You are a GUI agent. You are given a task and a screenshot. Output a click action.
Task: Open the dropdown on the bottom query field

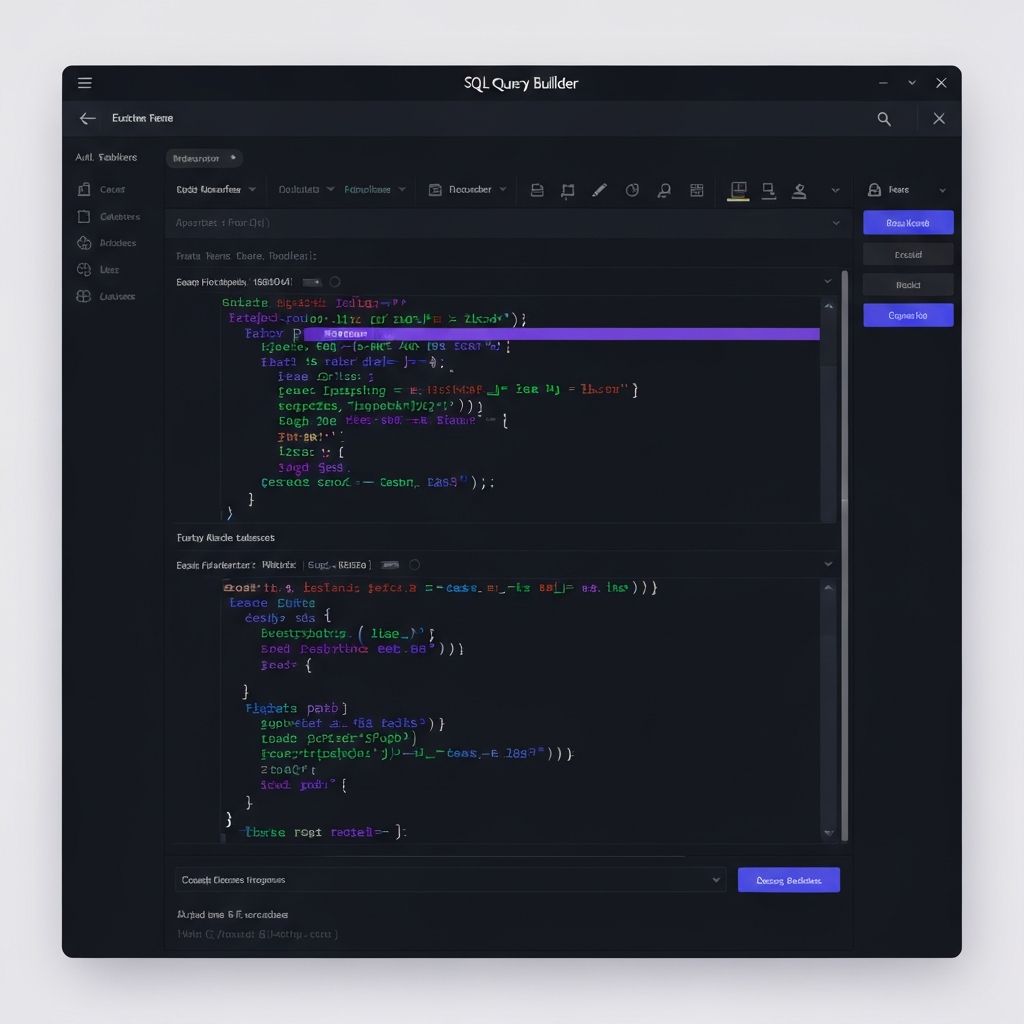click(x=716, y=879)
